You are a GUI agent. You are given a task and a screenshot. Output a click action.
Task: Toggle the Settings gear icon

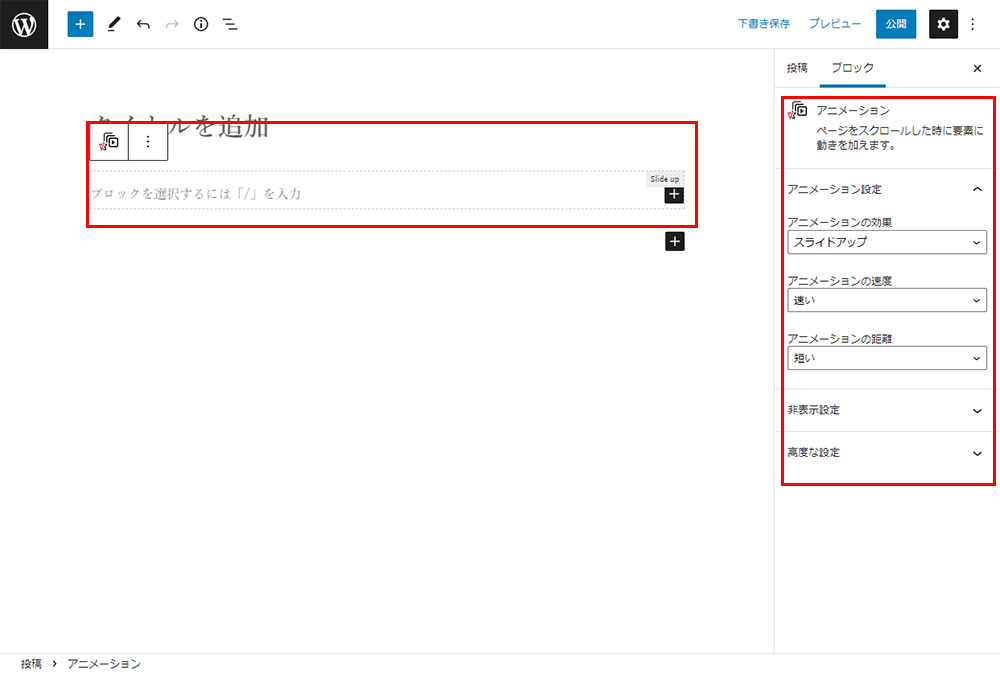943,24
